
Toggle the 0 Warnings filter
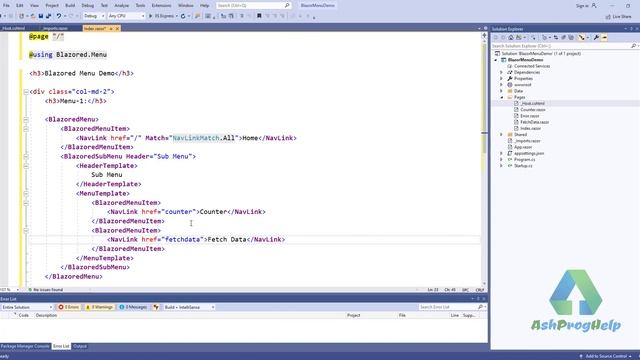pyautogui.click(x=99, y=307)
